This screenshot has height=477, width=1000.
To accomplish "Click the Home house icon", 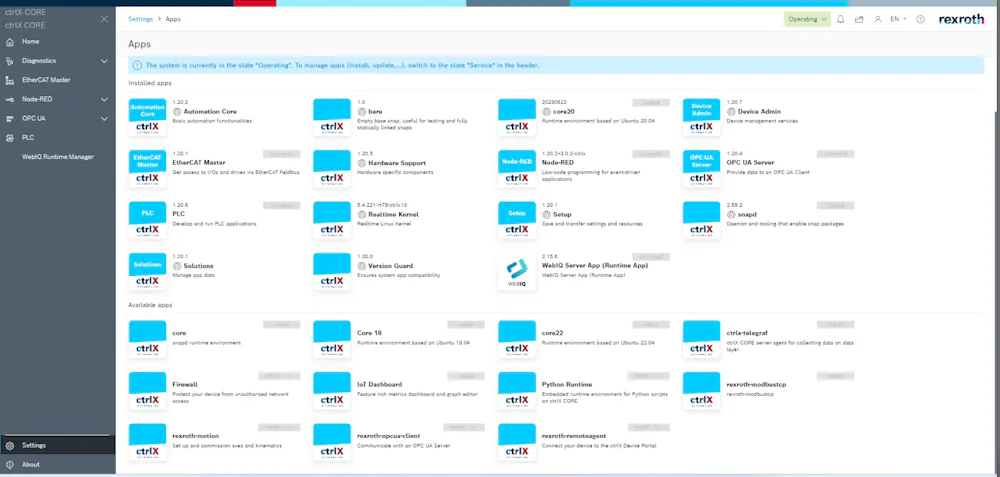I will pos(10,41).
